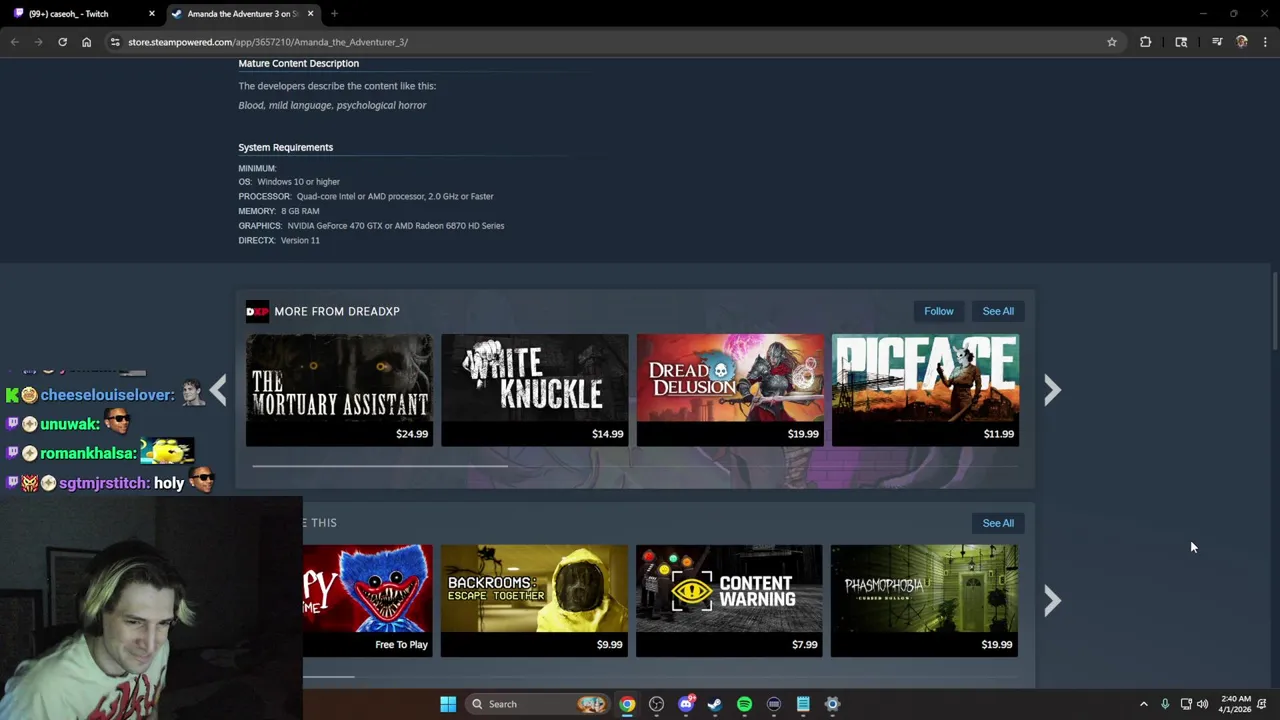Screen dimensions: 1280x720
Task: See all similar games
Action: [998, 523]
